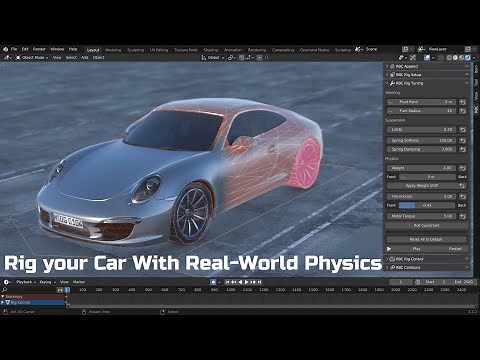The image size is (480, 360).
Task: Click the Scene selector icon
Action: [358, 49]
